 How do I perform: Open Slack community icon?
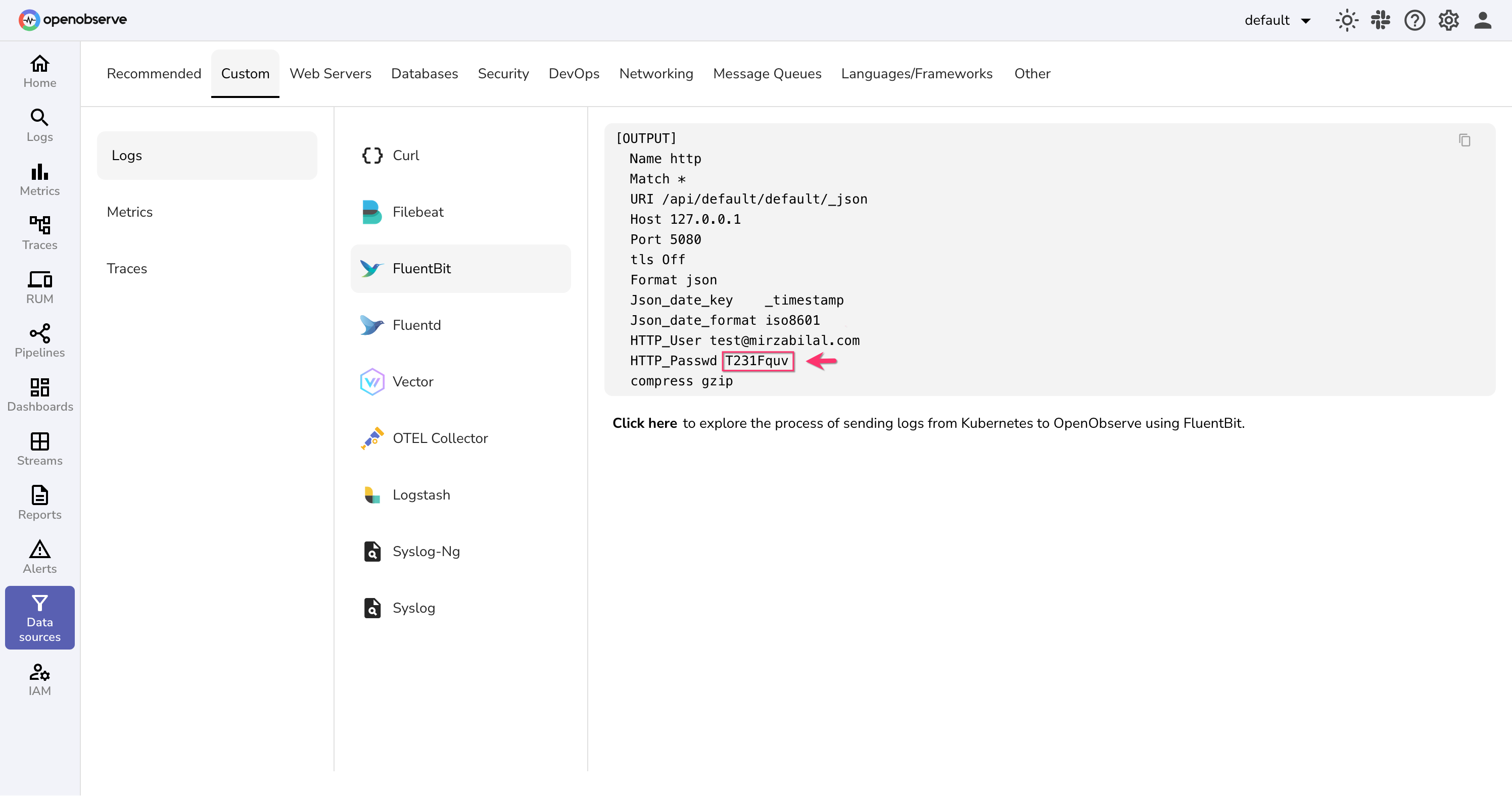1381,21
